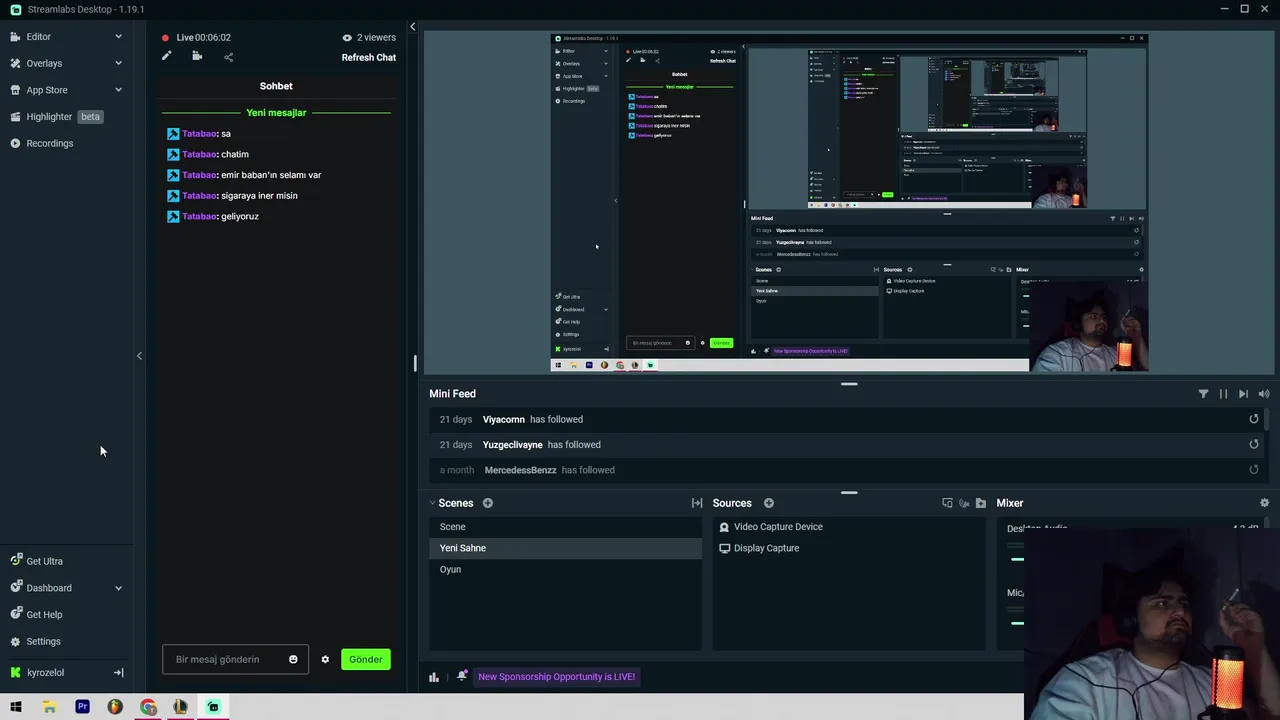
Task: Open Streamlabs from the taskbar
Action: coord(213,707)
